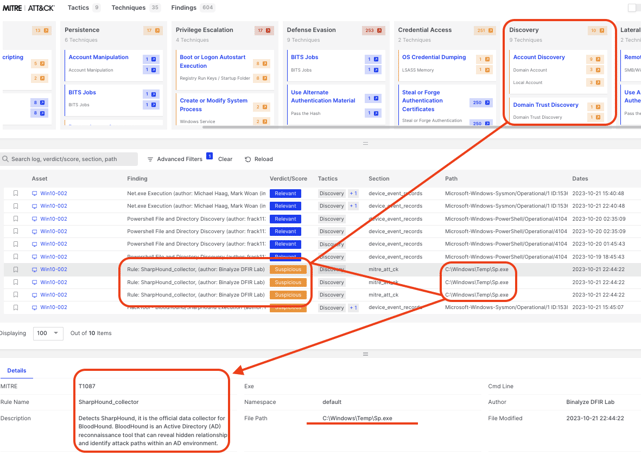
Task: Open BITS Jobs technique under Defense Evasion
Action: click(x=304, y=57)
